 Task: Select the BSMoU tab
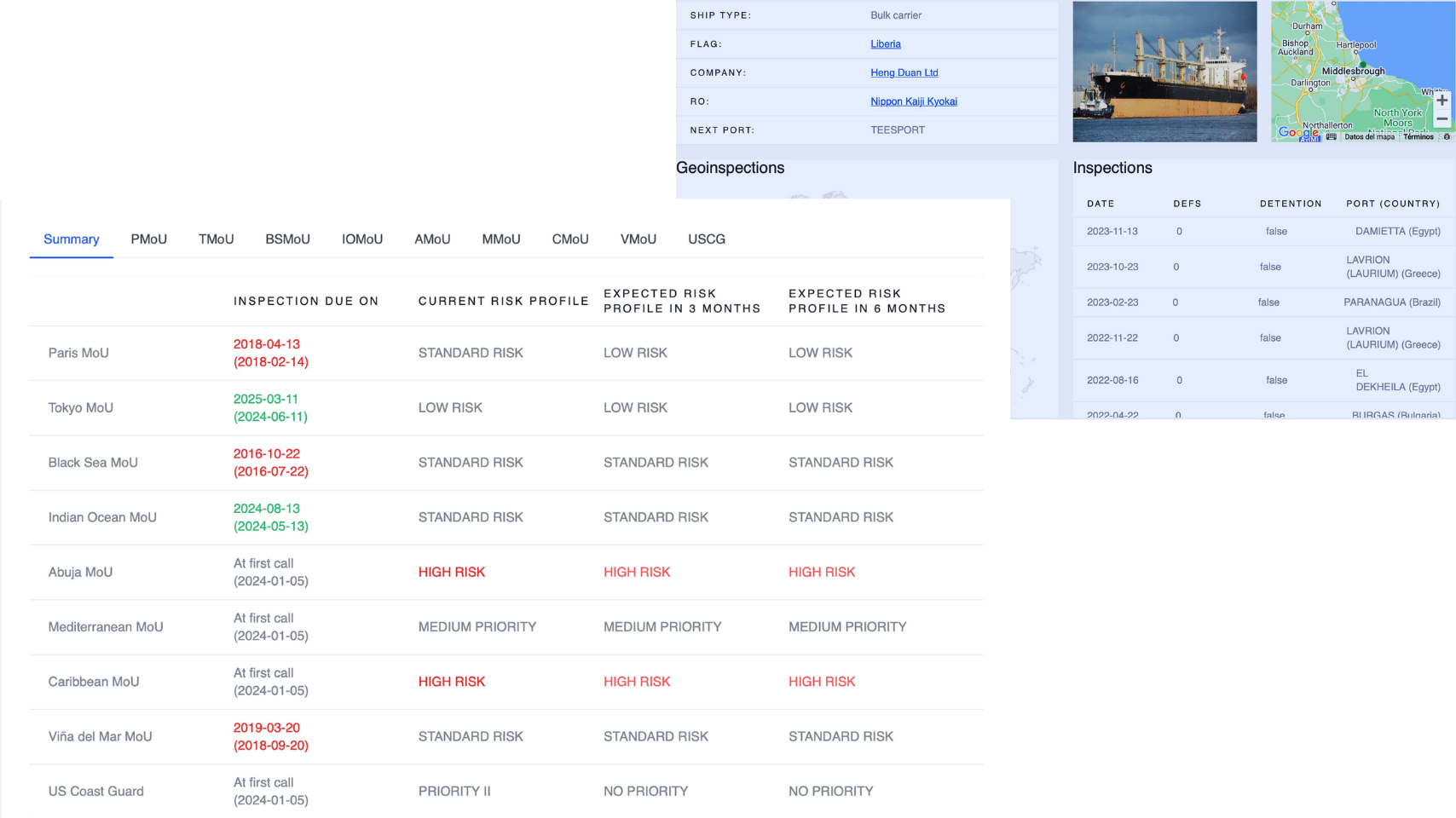287,239
